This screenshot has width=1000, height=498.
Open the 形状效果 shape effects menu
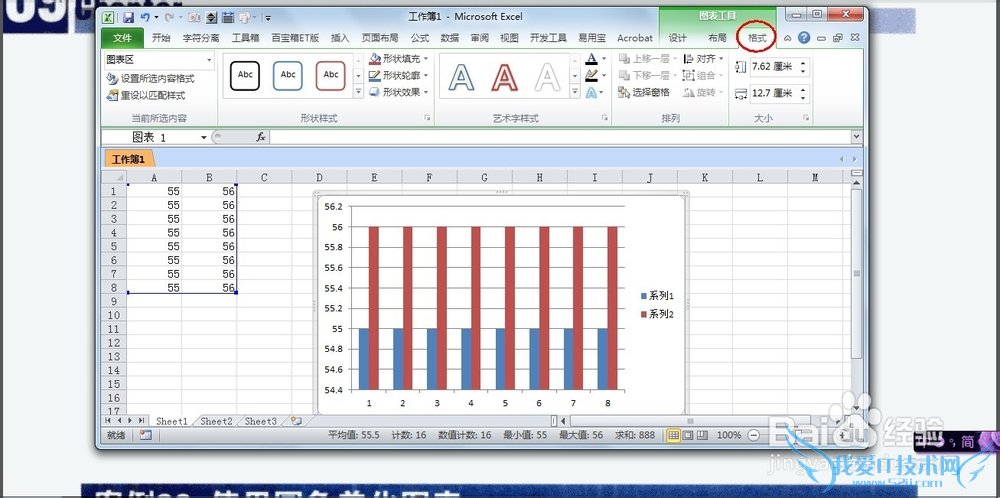click(x=399, y=92)
